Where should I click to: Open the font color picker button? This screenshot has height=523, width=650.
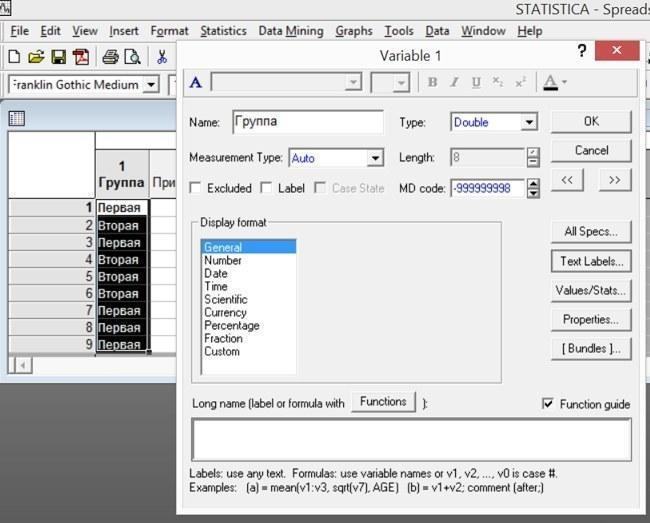point(555,82)
